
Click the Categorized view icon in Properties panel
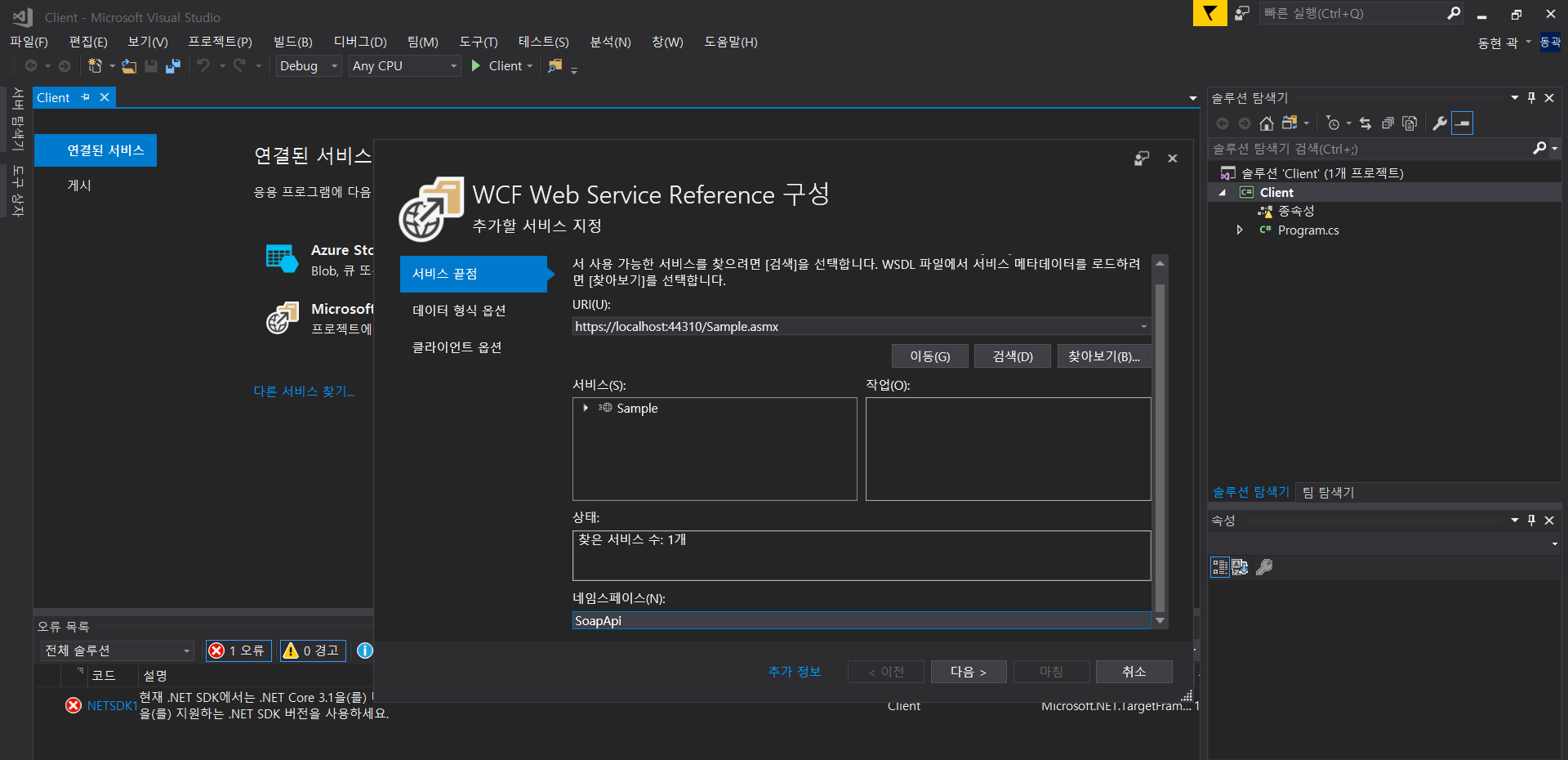pyautogui.click(x=1220, y=567)
